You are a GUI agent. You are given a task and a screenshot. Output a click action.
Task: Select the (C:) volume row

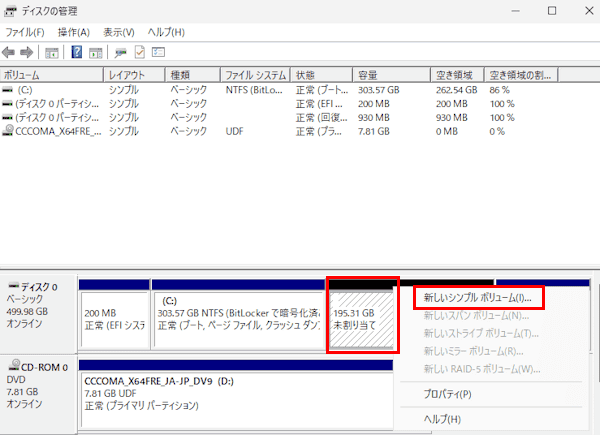pos(279,90)
